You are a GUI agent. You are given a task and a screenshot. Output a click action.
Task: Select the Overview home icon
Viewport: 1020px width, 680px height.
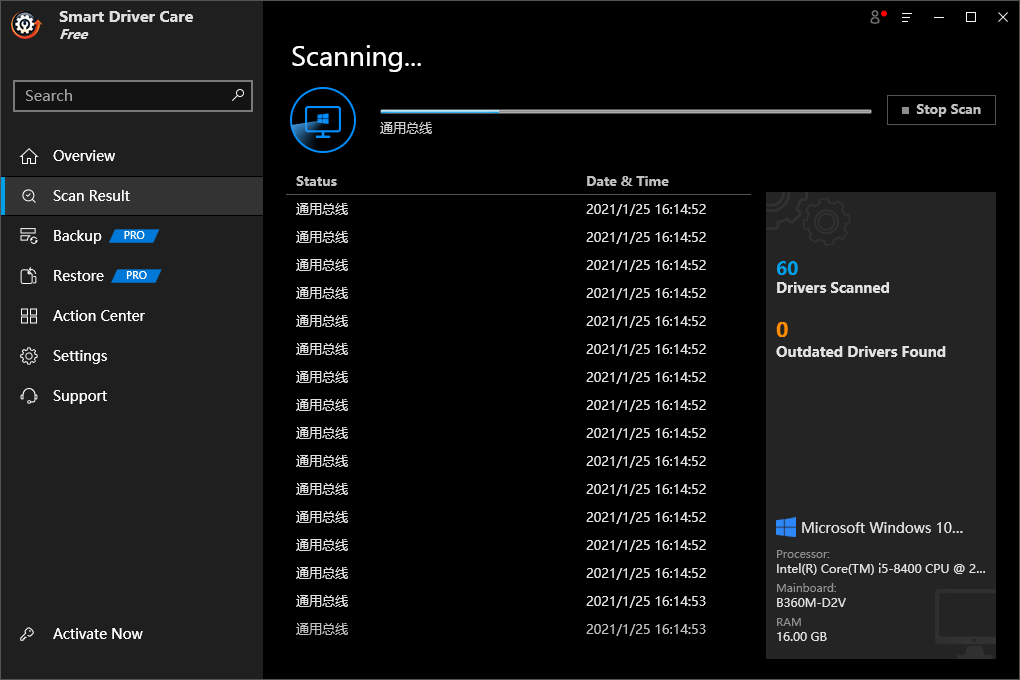pos(29,156)
